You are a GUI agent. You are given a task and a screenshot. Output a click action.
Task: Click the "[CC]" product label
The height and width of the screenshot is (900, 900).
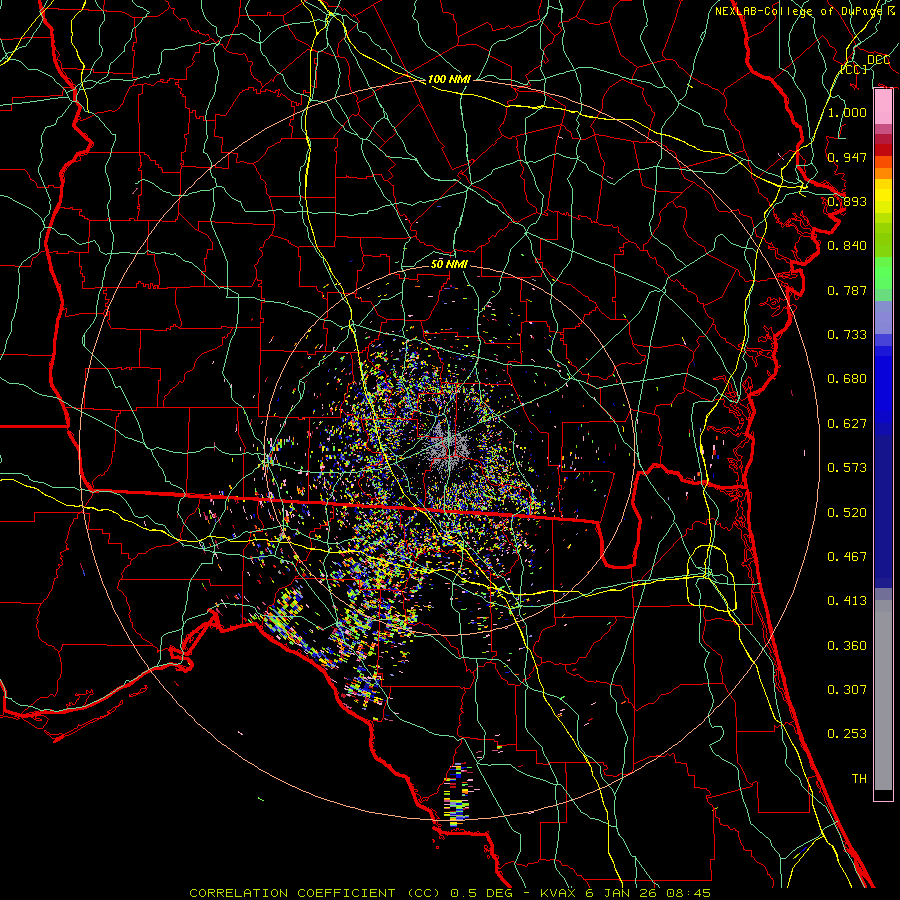coord(854,69)
